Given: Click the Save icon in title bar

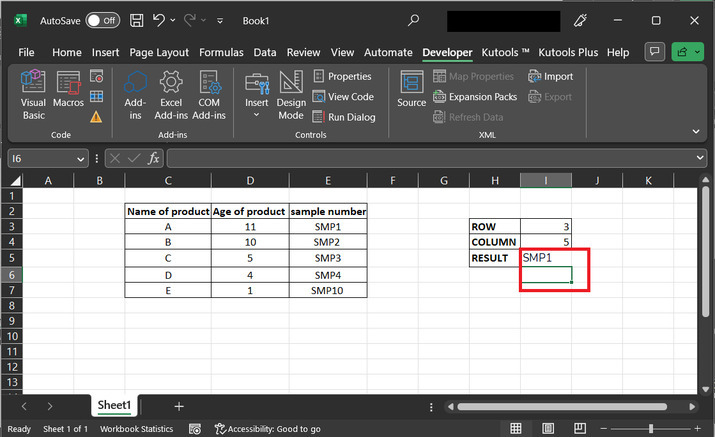Looking at the screenshot, I should [136, 20].
